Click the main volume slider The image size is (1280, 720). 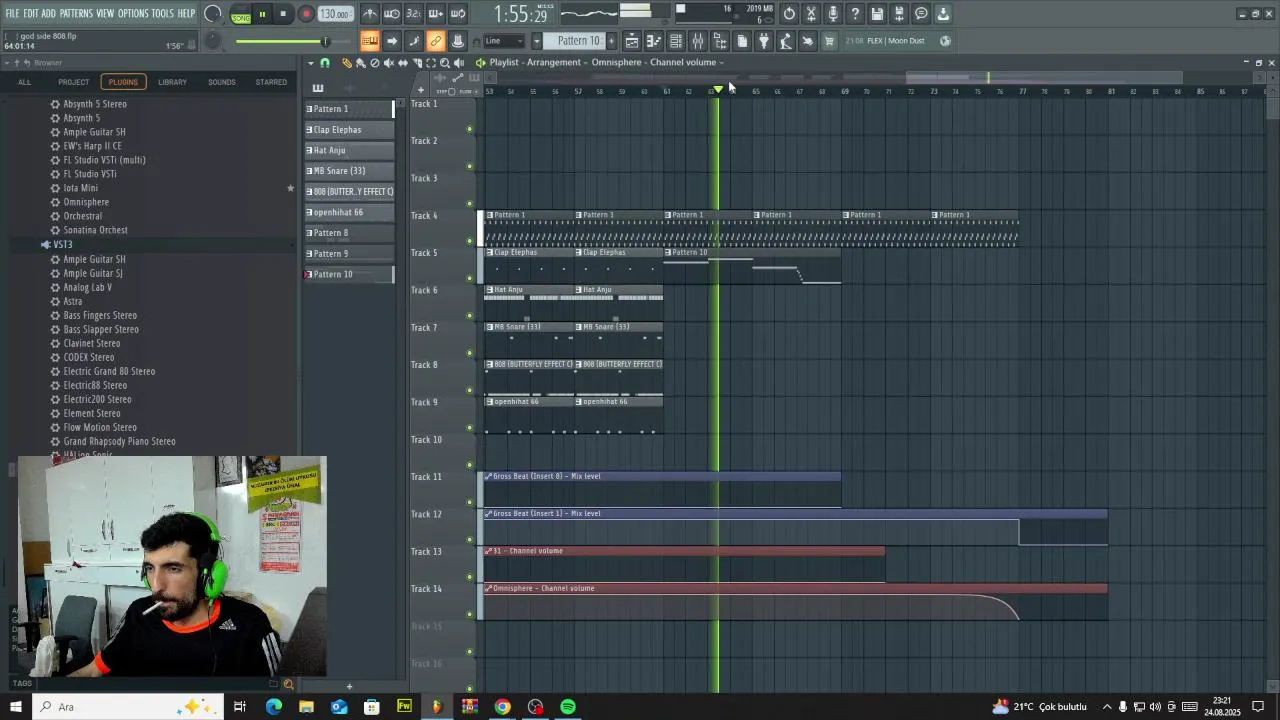283,41
